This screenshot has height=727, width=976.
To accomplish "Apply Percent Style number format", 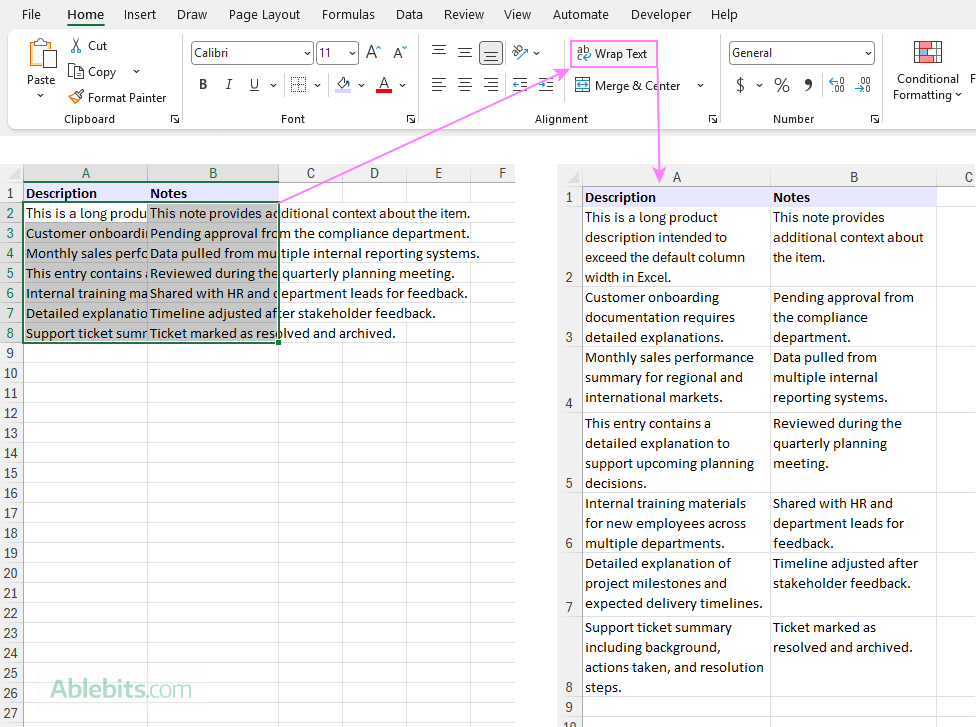I will pos(782,85).
